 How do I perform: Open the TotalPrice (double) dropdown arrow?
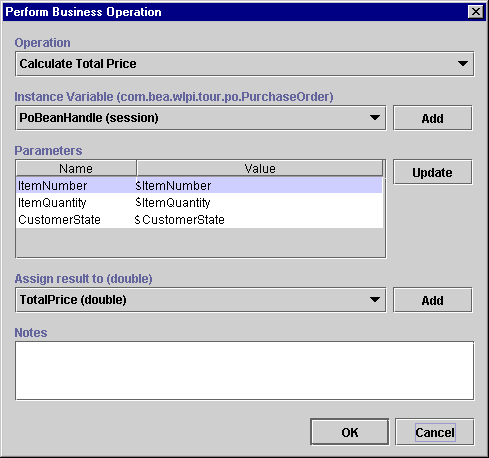point(375,300)
